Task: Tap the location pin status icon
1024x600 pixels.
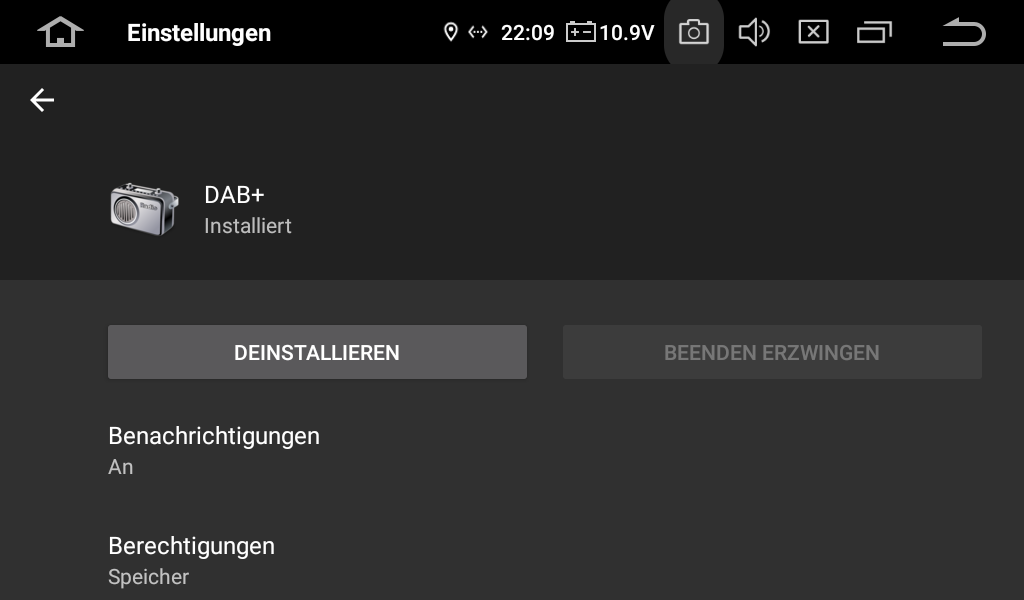Action: pyautogui.click(x=451, y=32)
